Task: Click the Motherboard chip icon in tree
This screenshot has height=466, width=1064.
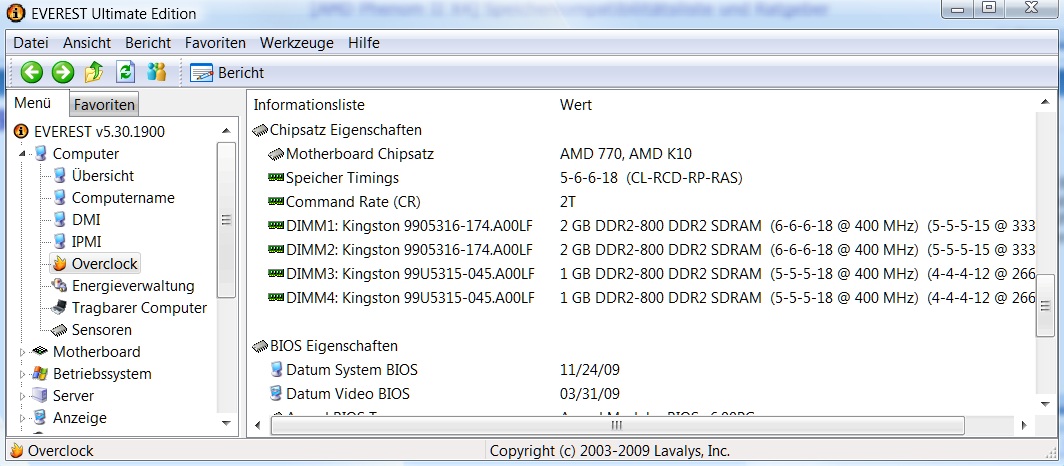Action: point(41,351)
